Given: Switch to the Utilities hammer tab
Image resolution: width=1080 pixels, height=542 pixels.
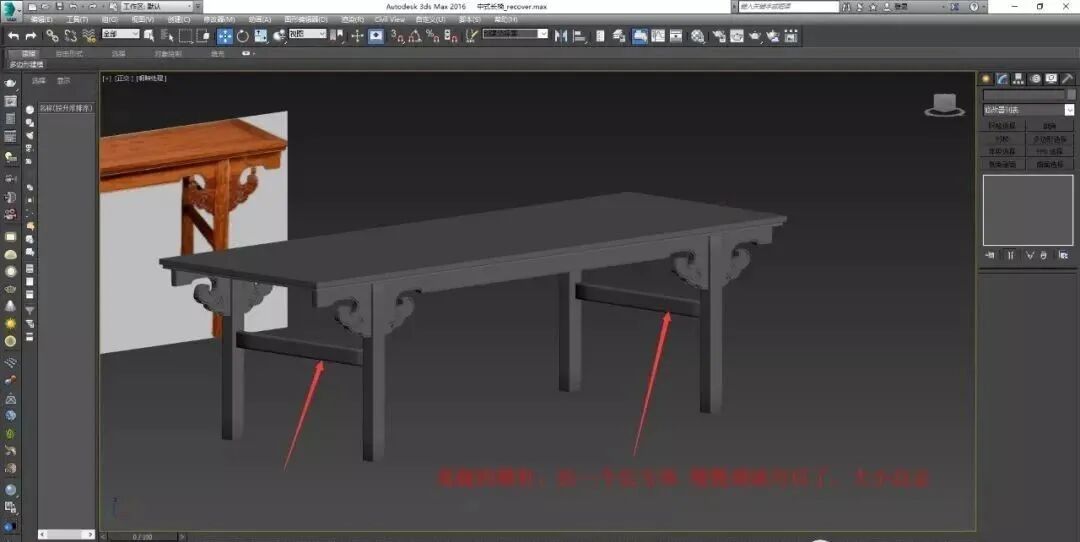Looking at the screenshot, I should click(x=1068, y=79).
